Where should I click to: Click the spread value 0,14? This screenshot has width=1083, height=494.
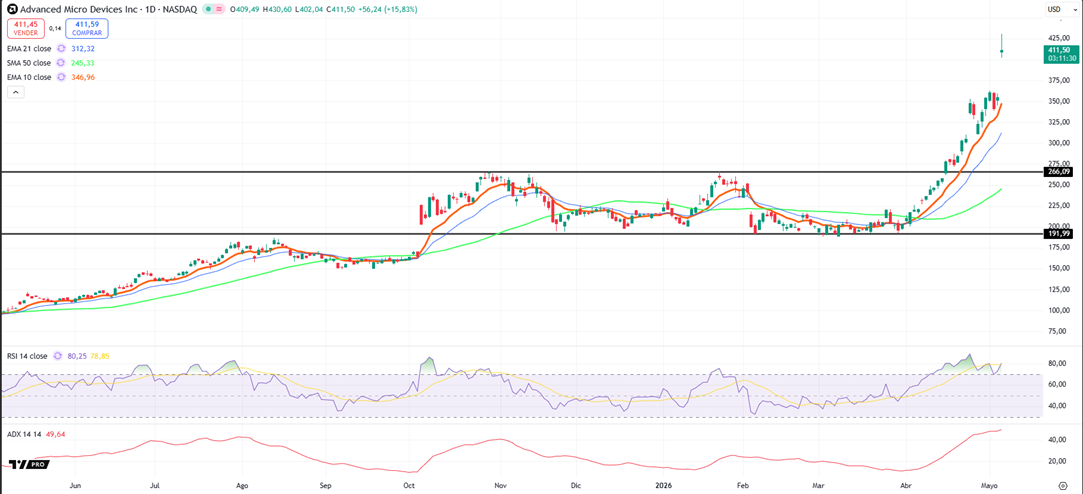(x=55, y=28)
